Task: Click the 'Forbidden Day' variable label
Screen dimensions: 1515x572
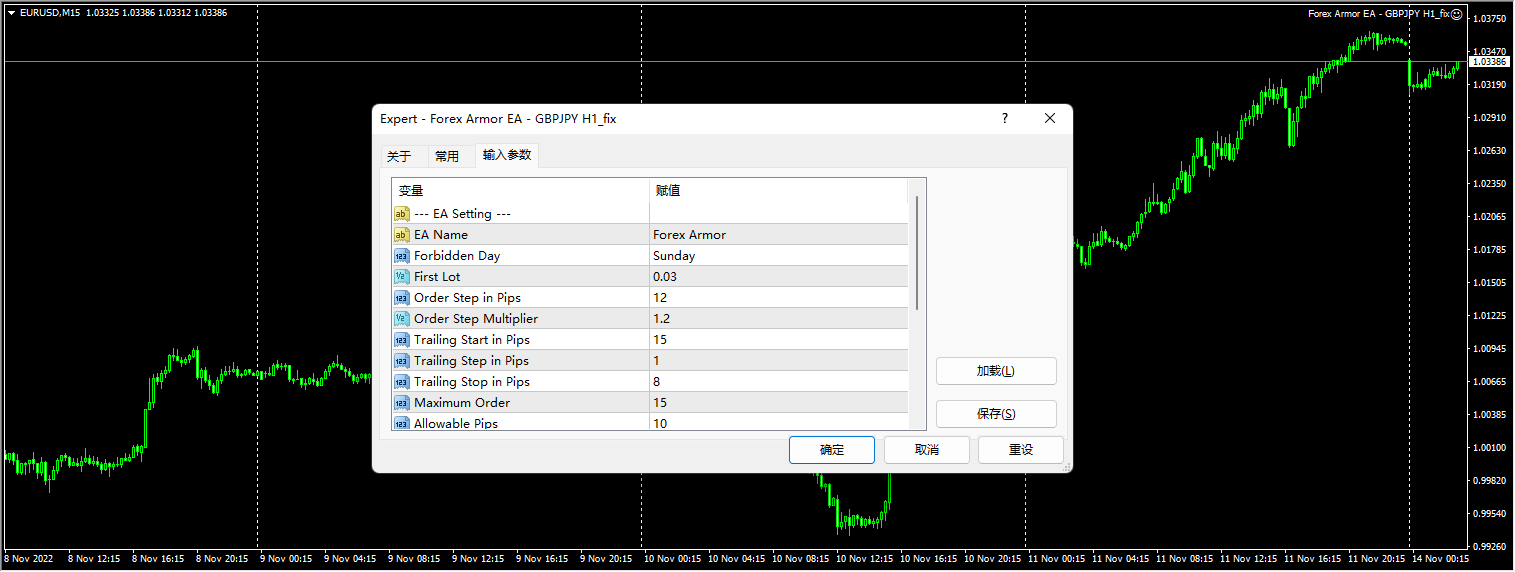Action: click(x=457, y=256)
